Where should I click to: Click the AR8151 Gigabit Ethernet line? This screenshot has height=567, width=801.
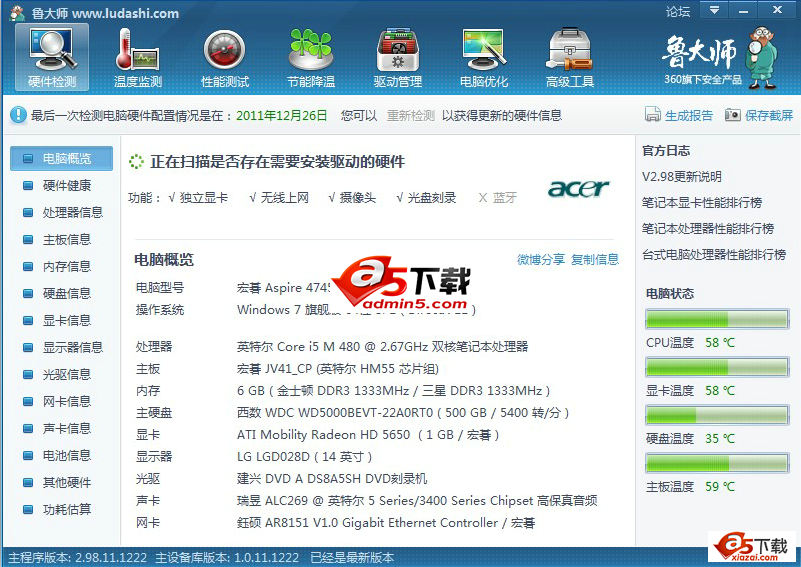click(386, 523)
